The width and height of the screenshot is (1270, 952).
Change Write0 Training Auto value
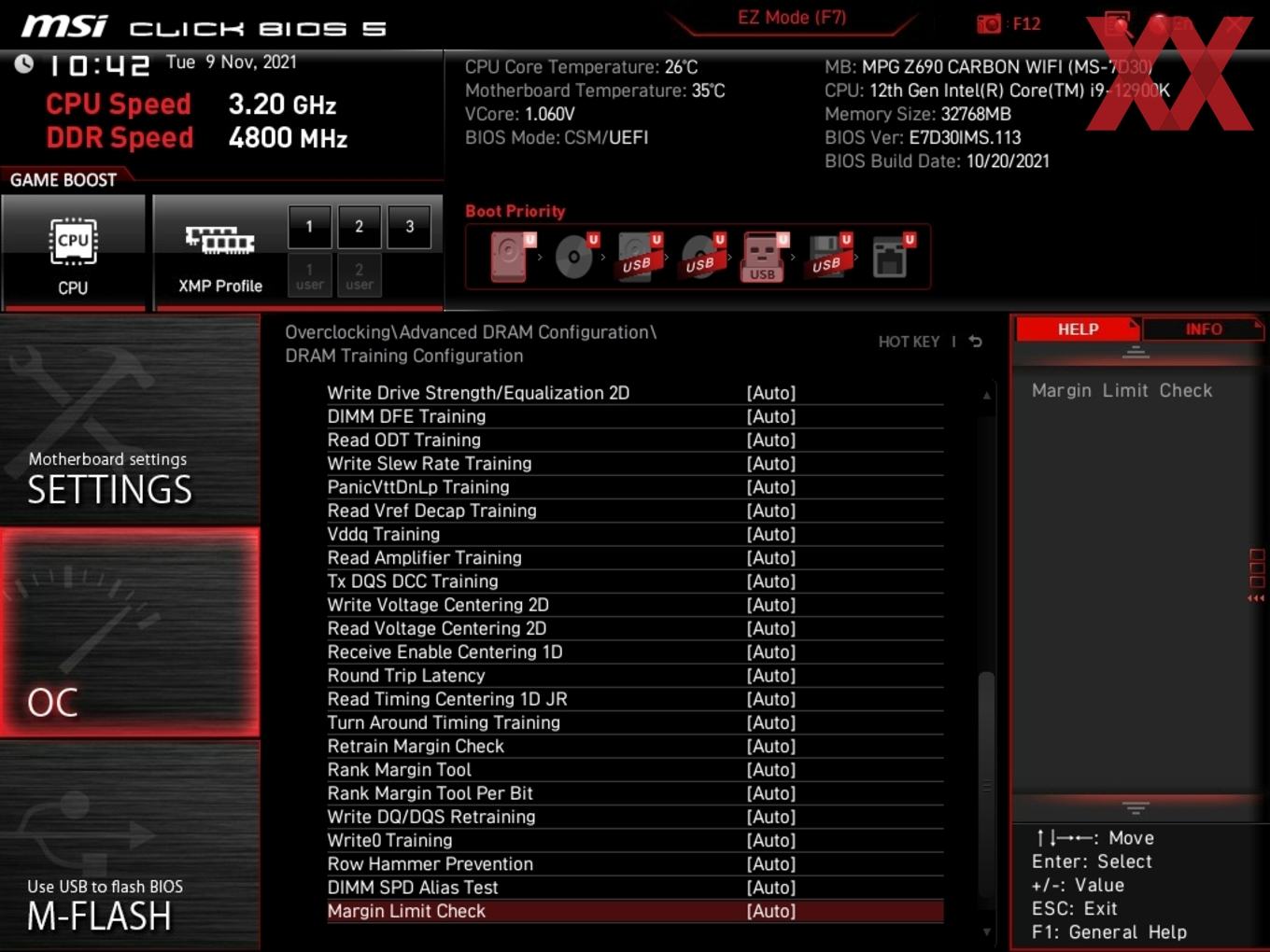click(x=771, y=840)
